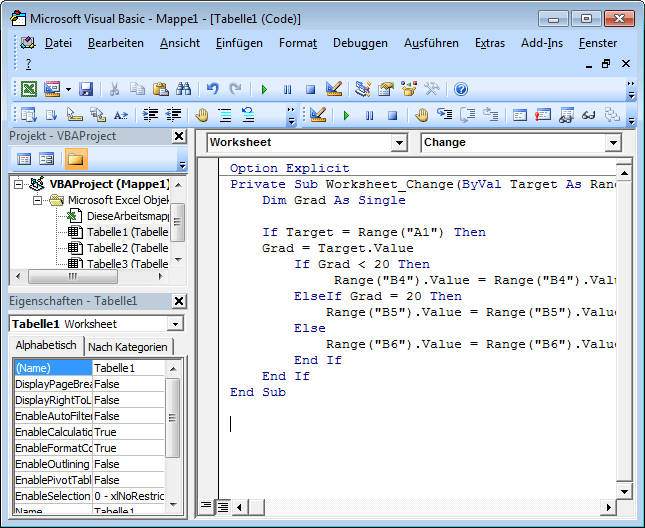
Task: Click the Parameter Info icon
Action: point(98,115)
